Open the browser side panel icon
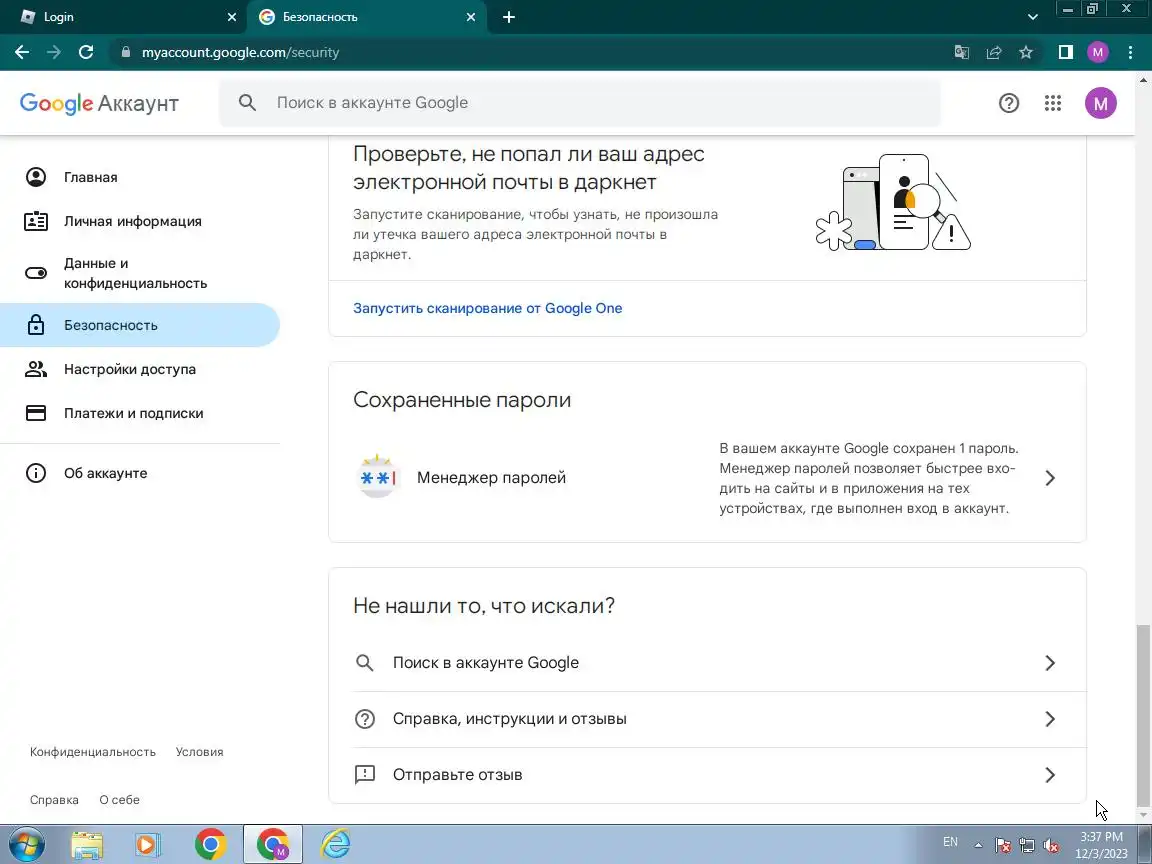The height and width of the screenshot is (864, 1152). click(x=1065, y=52)
